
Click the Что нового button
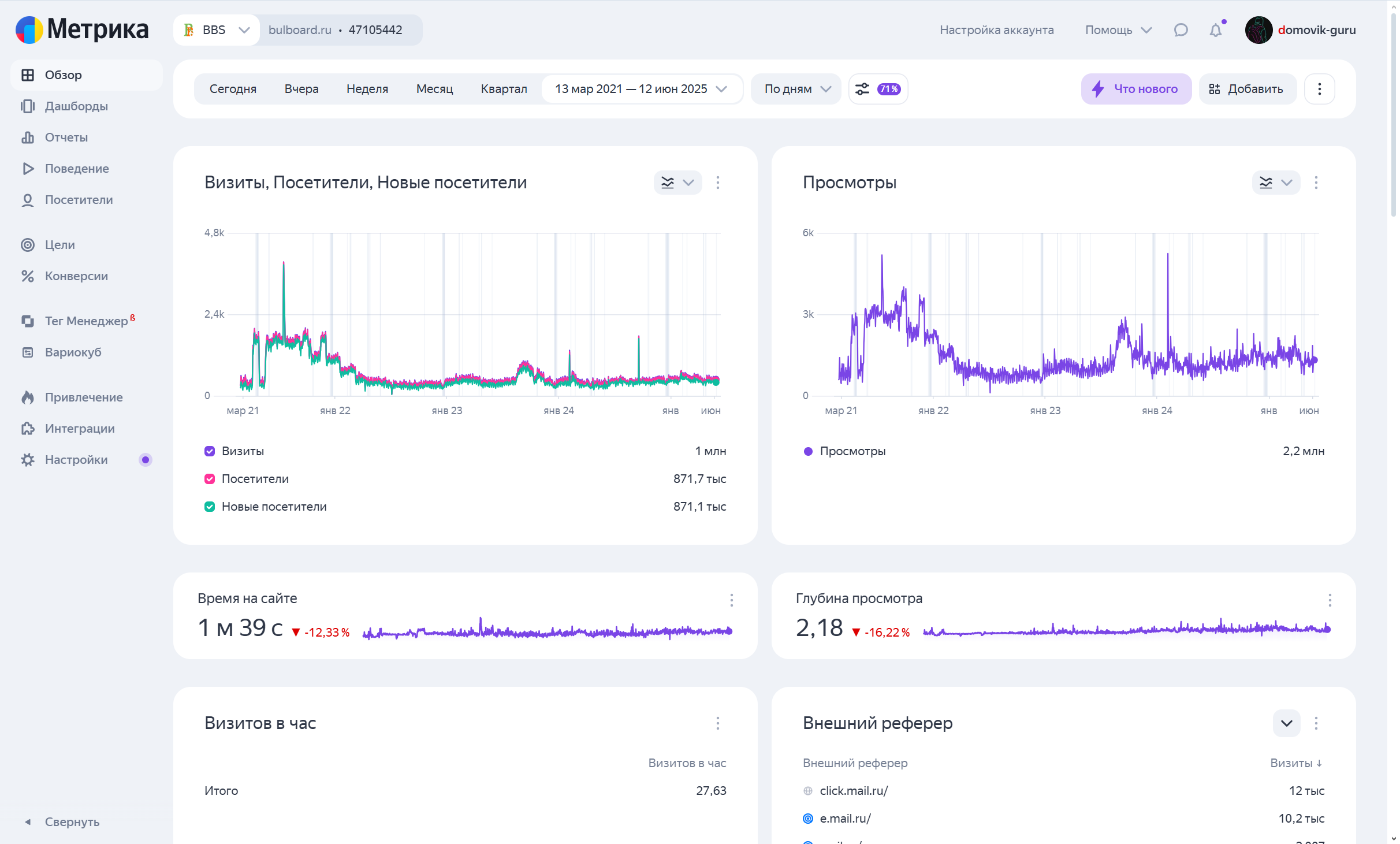pos(1135,89)
